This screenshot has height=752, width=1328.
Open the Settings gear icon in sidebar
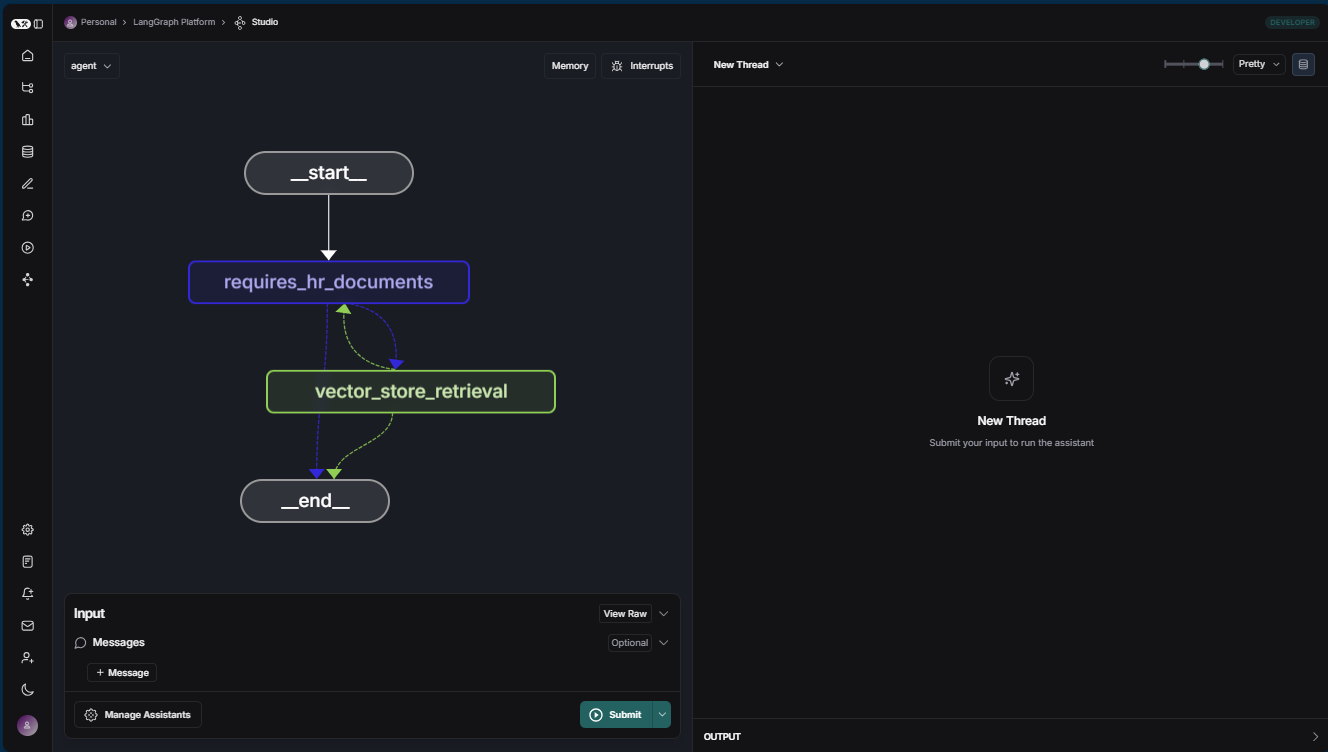click(27, 529)
